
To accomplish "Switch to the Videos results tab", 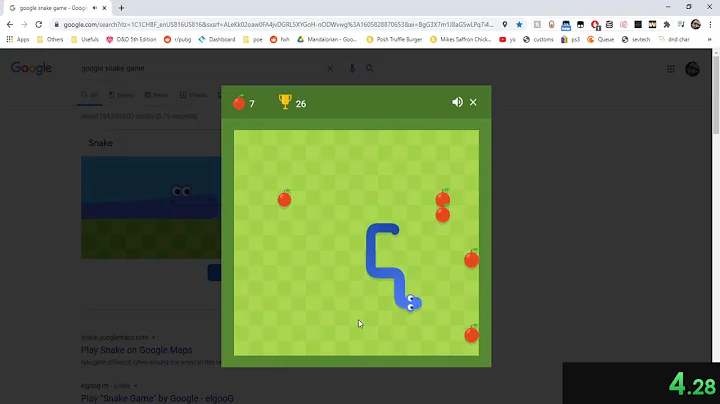I will (193, 95).
